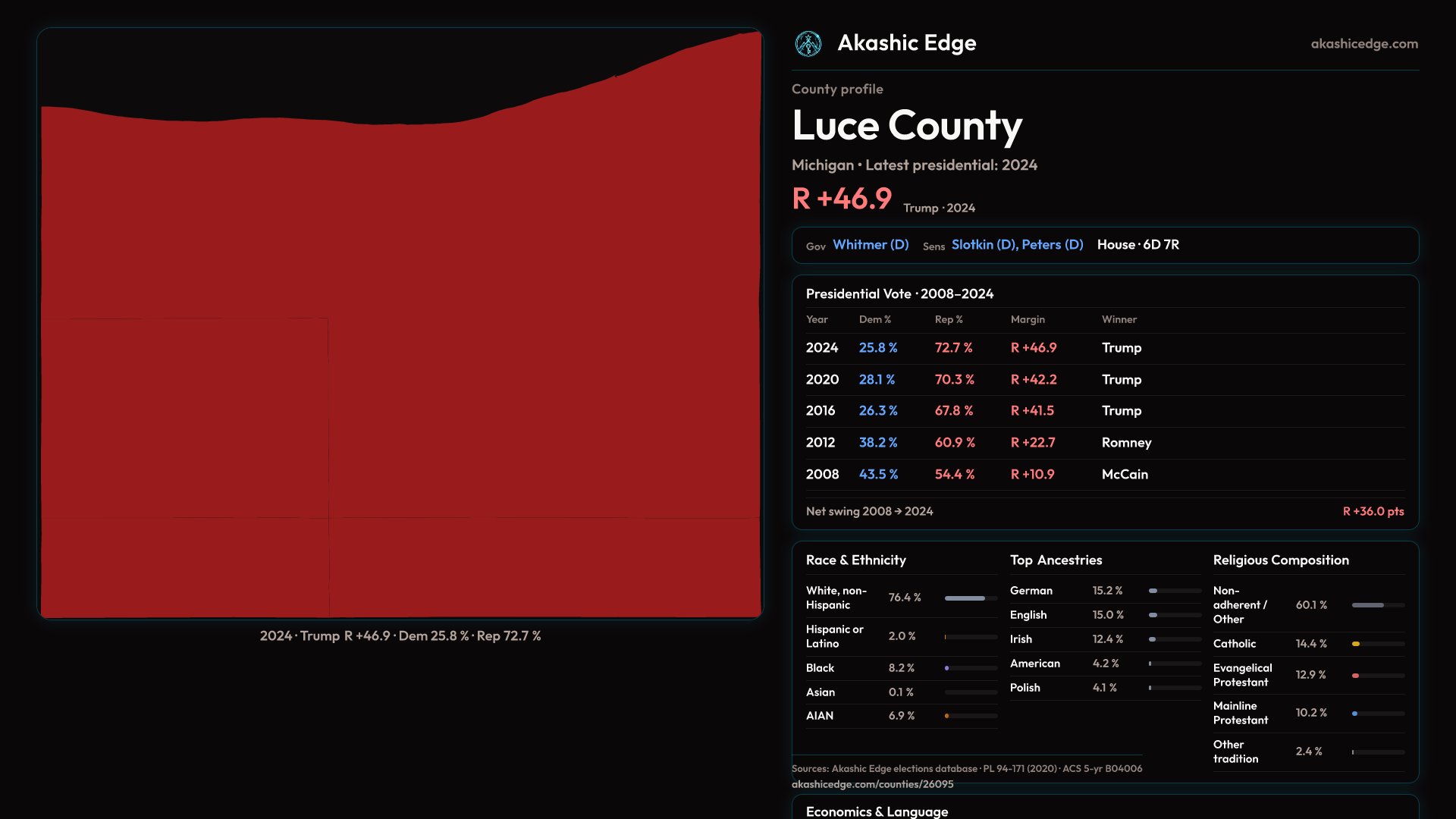Click Governor Whitmer (D) name
This screenshot has width=1456, height=819.
point(870,245)
